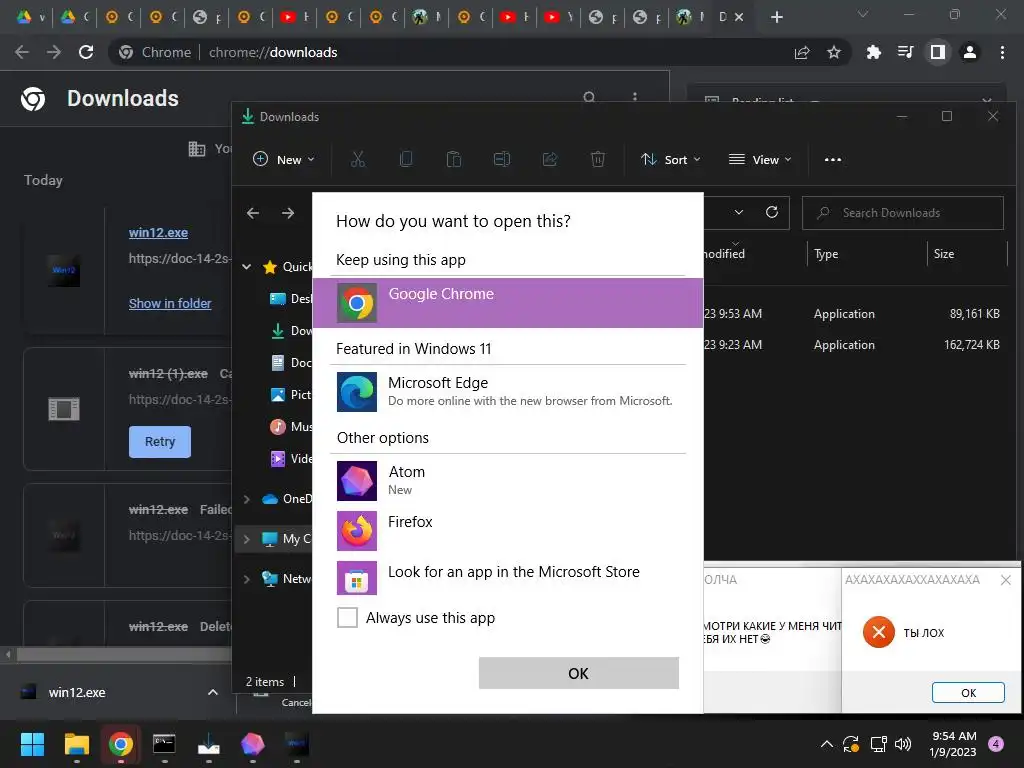Screen dimensions: 1024x768
Task: Pick Atom from Other options
Action: [x=507, y=480]
